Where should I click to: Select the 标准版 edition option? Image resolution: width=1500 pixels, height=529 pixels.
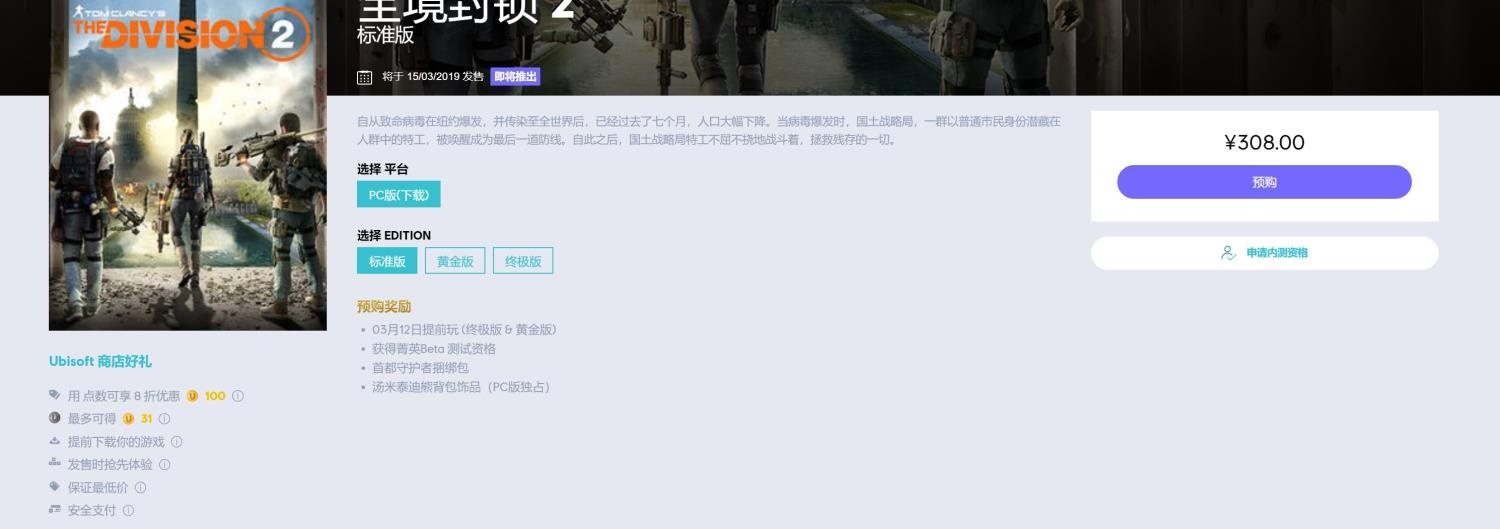pos(387,261)
